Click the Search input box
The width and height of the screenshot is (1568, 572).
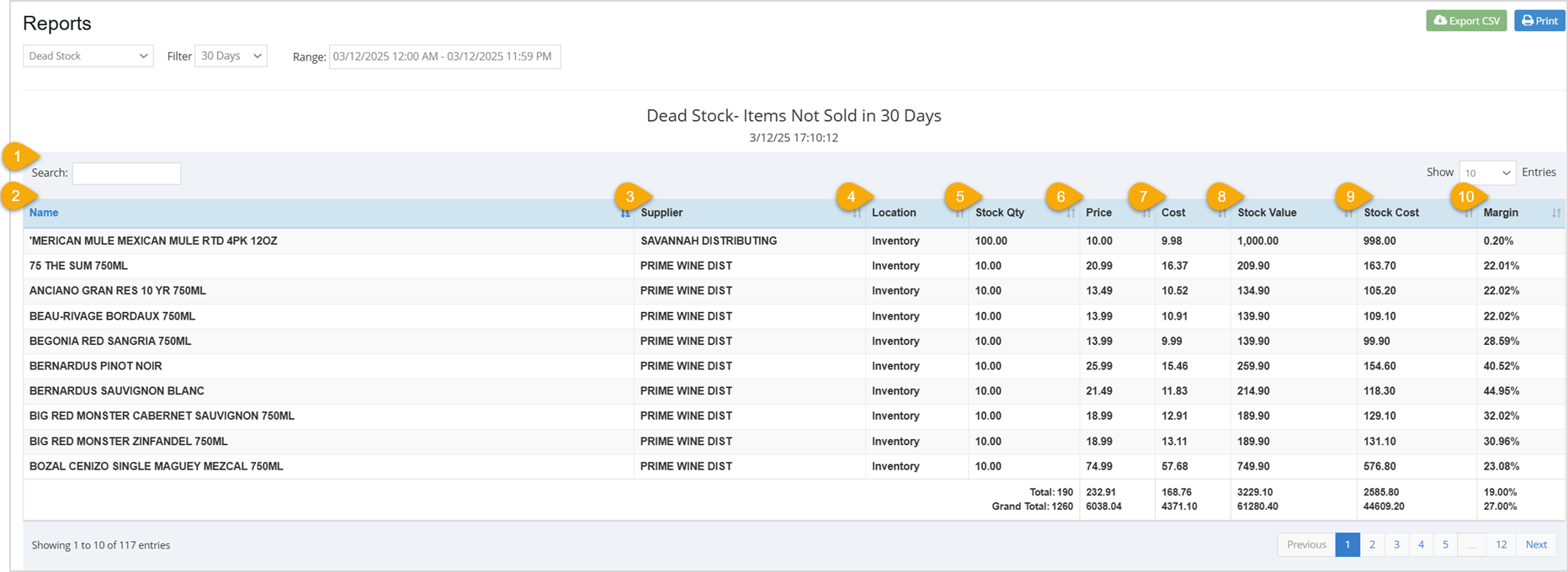[126, 173]
